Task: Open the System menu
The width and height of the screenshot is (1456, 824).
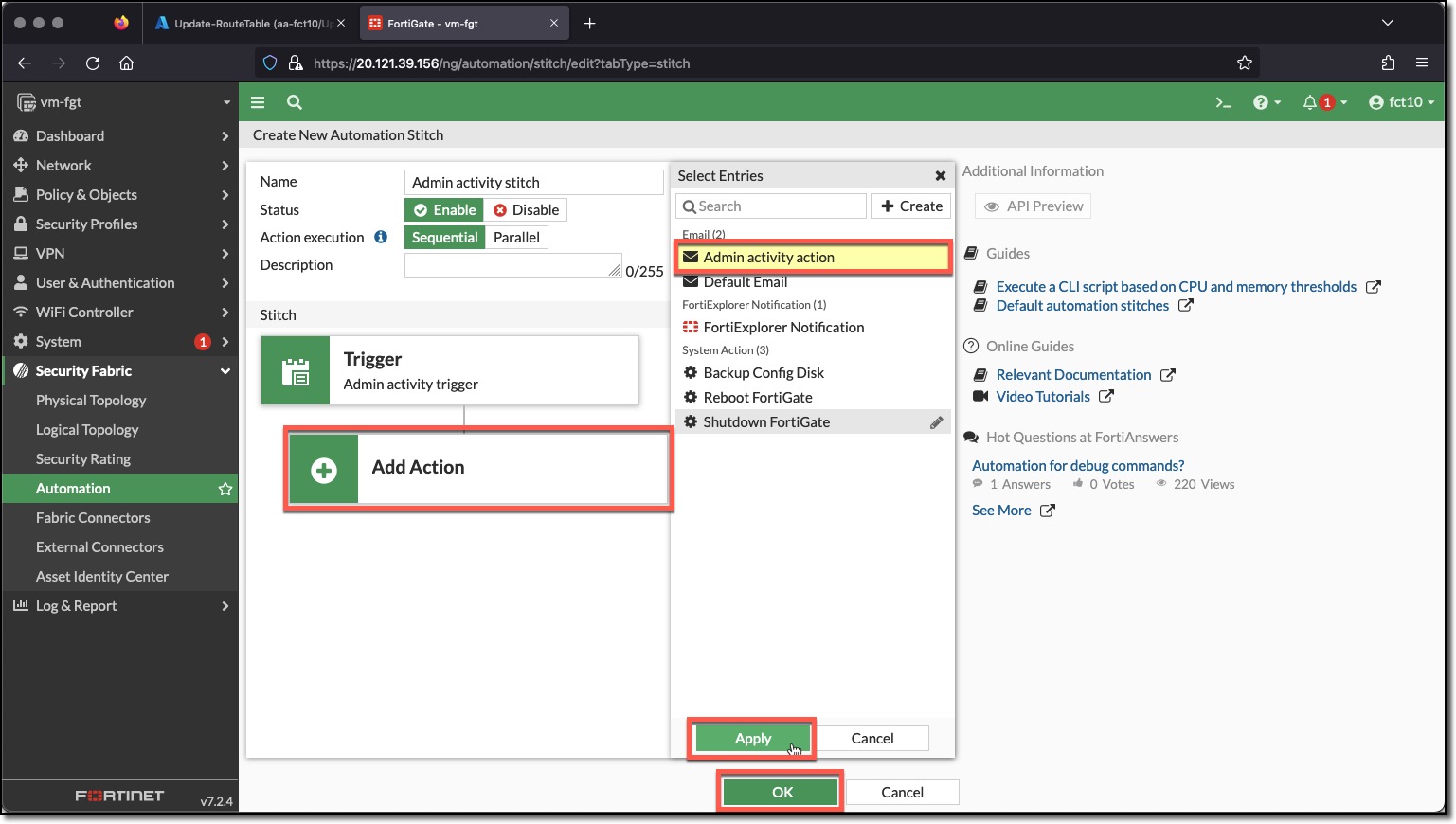Action: point(120,342)
